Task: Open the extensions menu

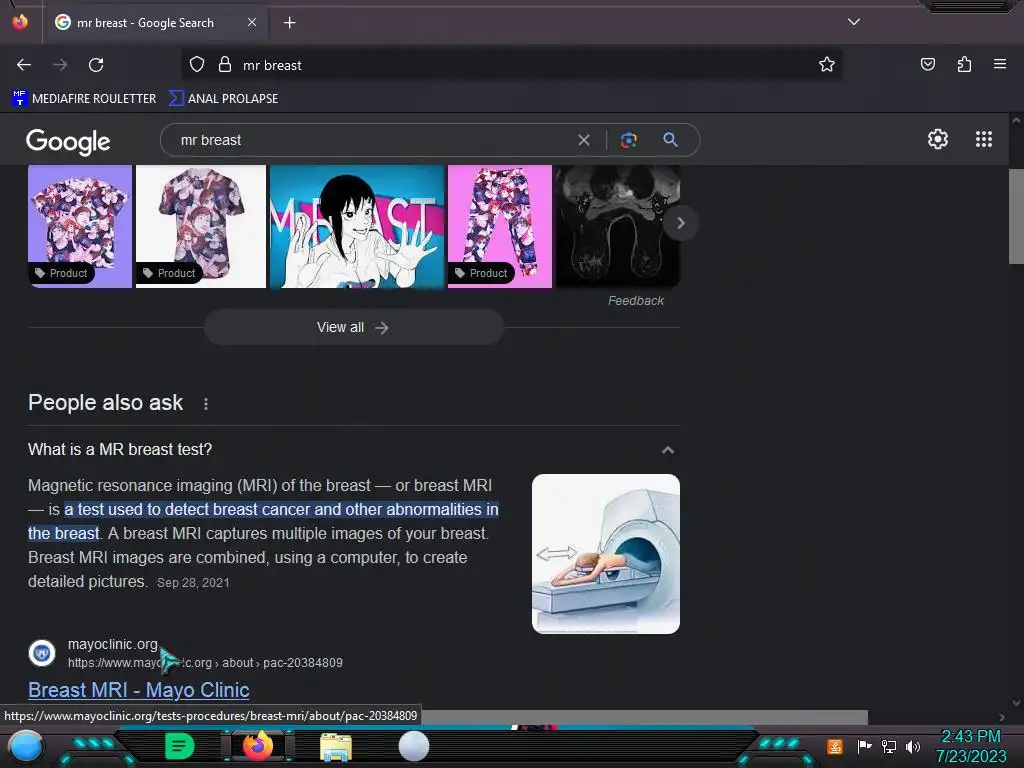Action: (964, 64)
